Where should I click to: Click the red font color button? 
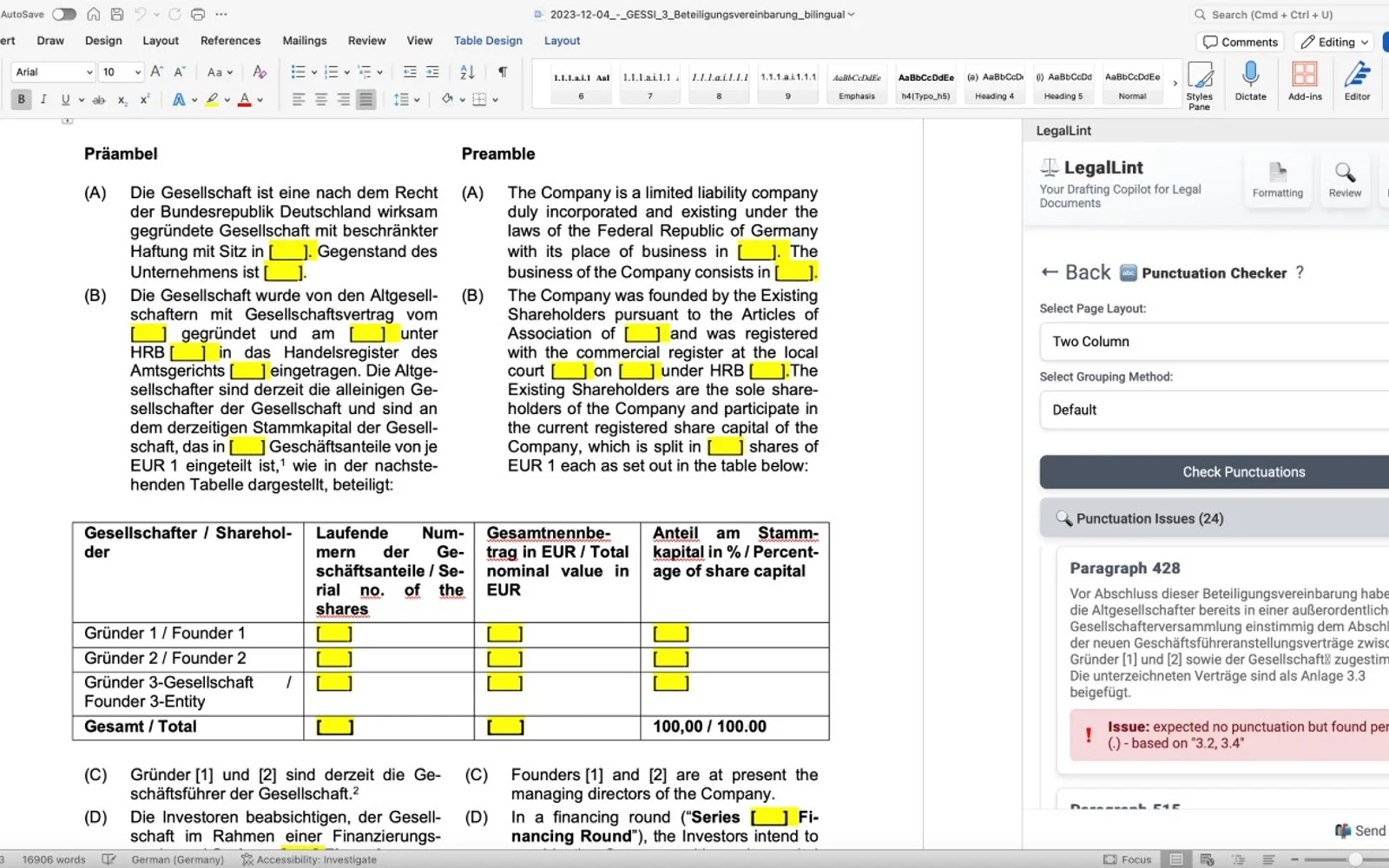coord(245,100)
